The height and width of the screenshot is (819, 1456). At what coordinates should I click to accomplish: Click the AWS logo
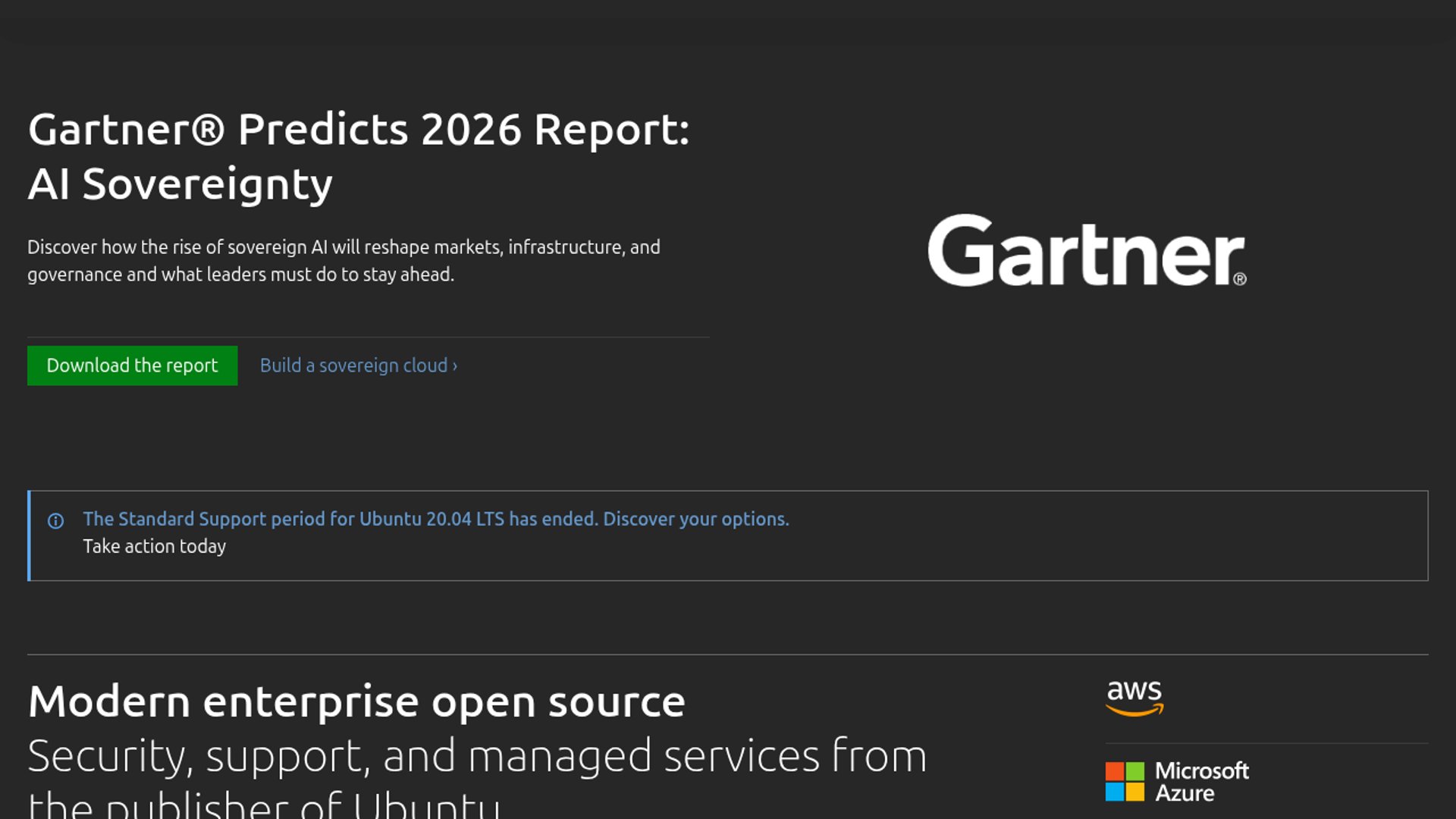pyautogui.click(x=1134, y=697)
